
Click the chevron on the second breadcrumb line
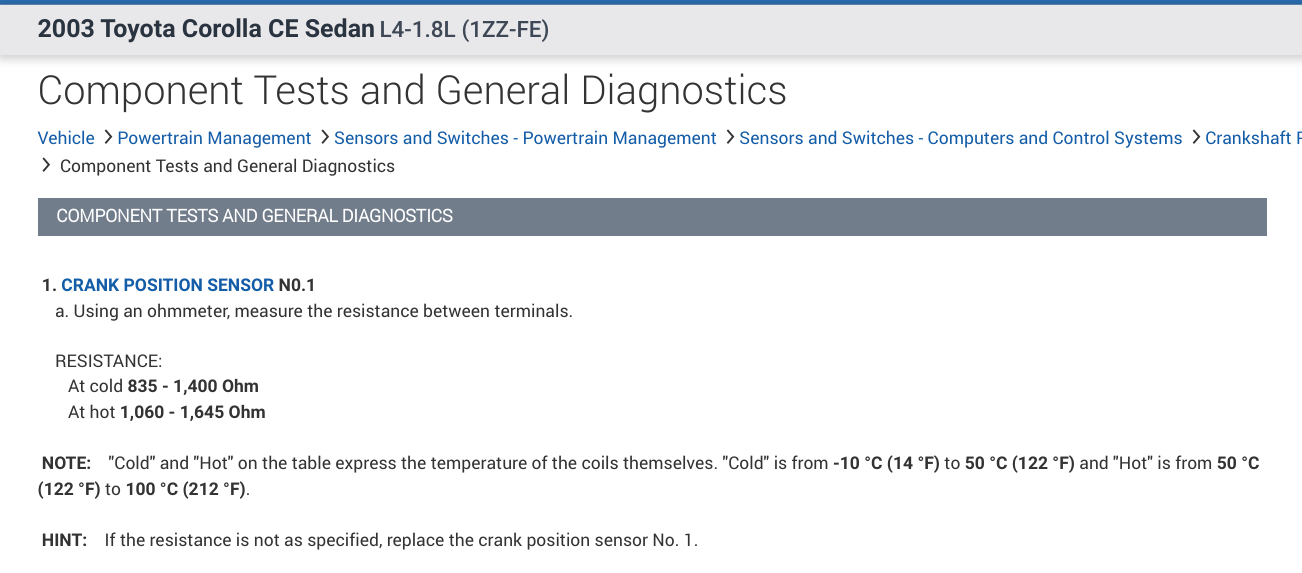click(x=46, y=166)
